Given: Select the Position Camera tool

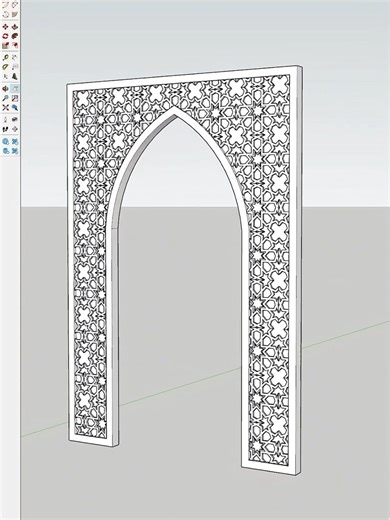Looking at the screenshot, I should [5, 120].
